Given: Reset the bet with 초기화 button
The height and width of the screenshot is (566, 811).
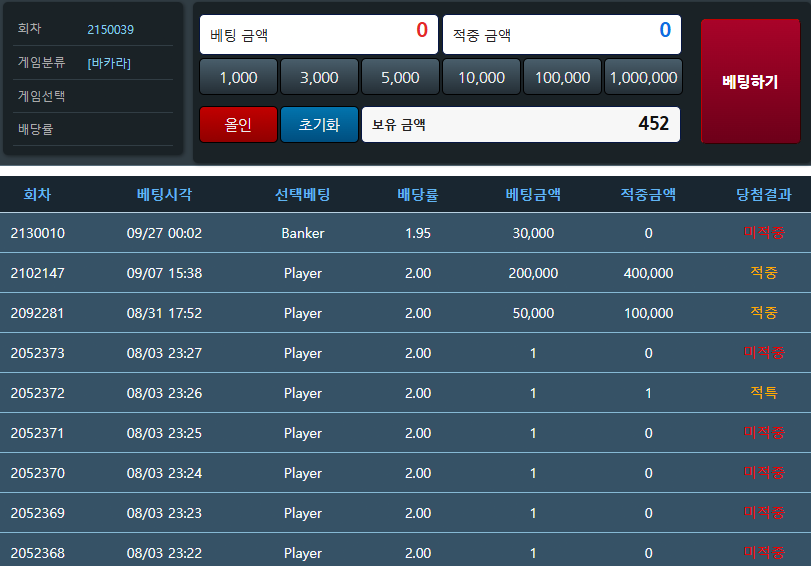Looking at the screenshot, I should pyautogui.click(x=319, y=124).
